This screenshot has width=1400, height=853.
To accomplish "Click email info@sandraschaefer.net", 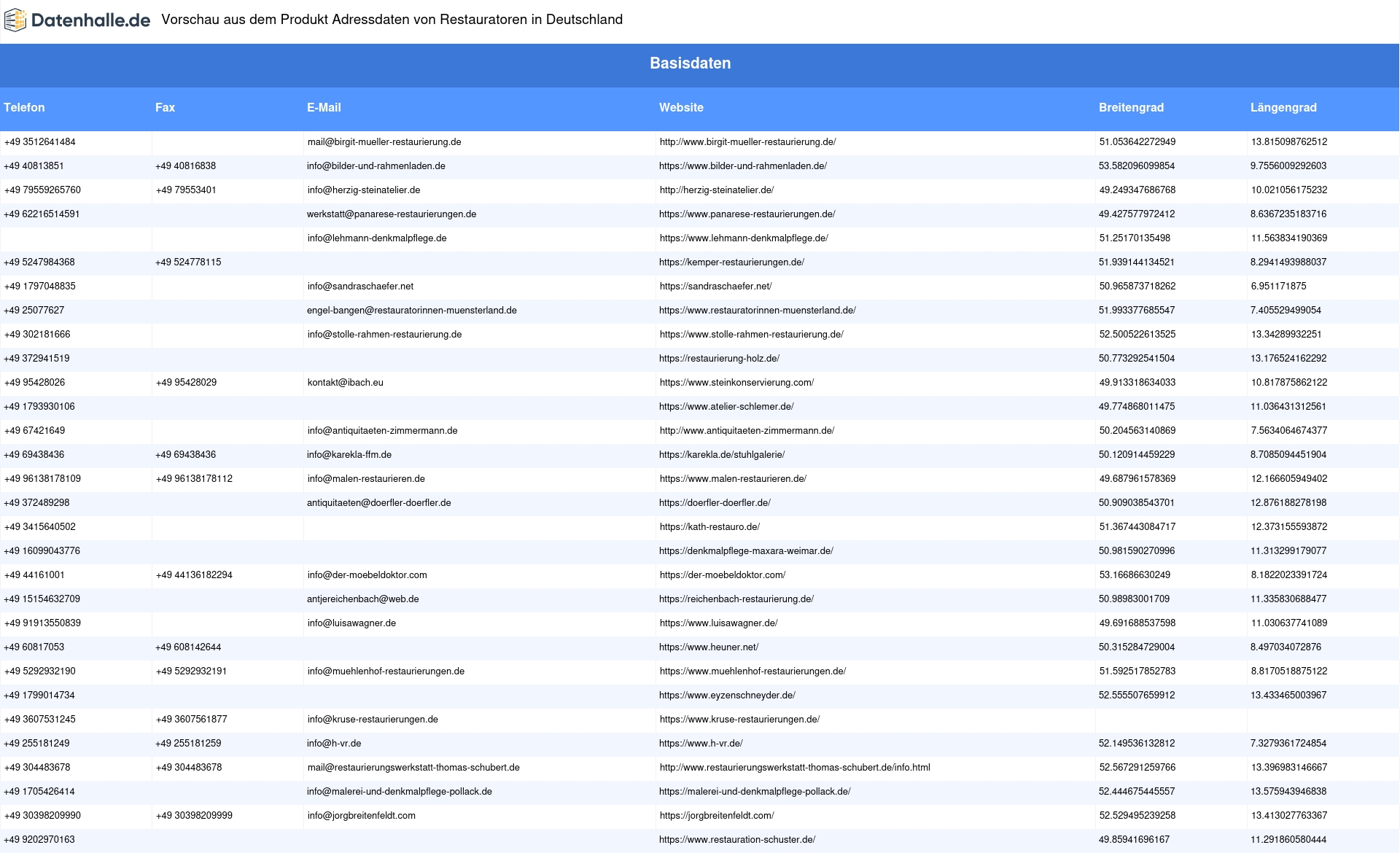I will pyautogui.click(x=360, y=287).
